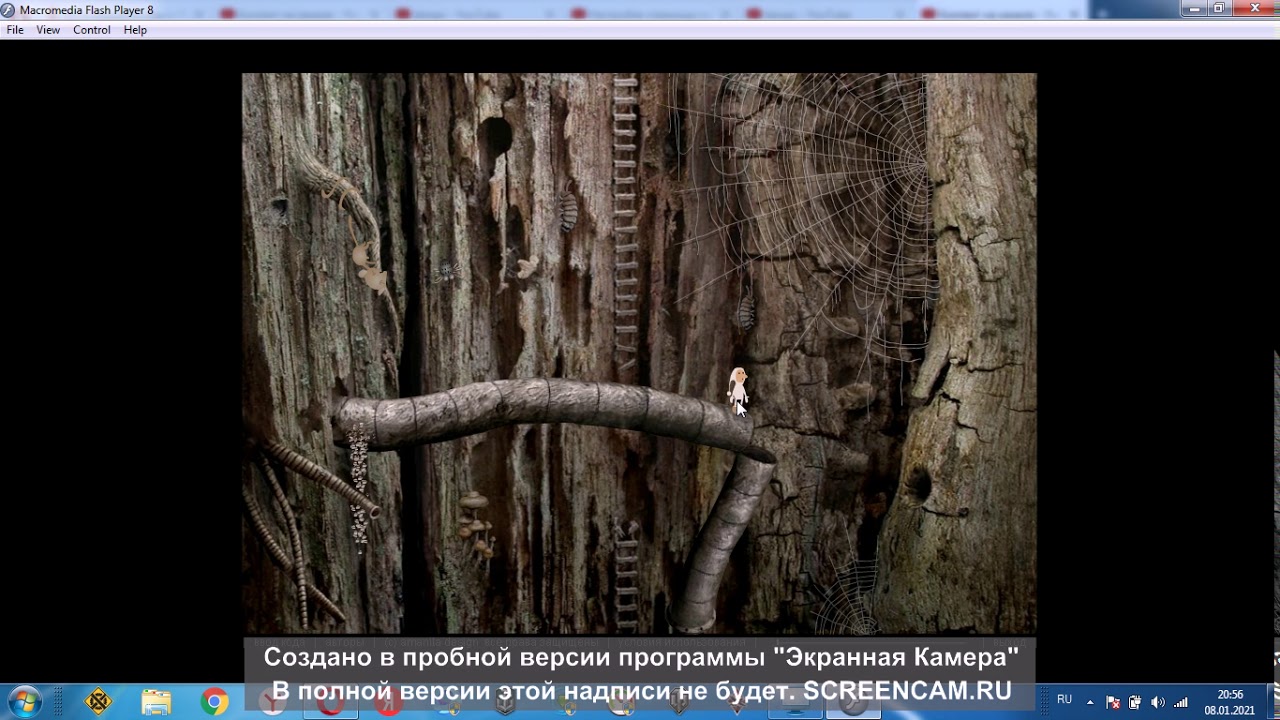This screenshot has width=1280, height=720.
Task: Click the Action Center flag tray icon
Action: pyautogui.click(x=1113, y=702)
